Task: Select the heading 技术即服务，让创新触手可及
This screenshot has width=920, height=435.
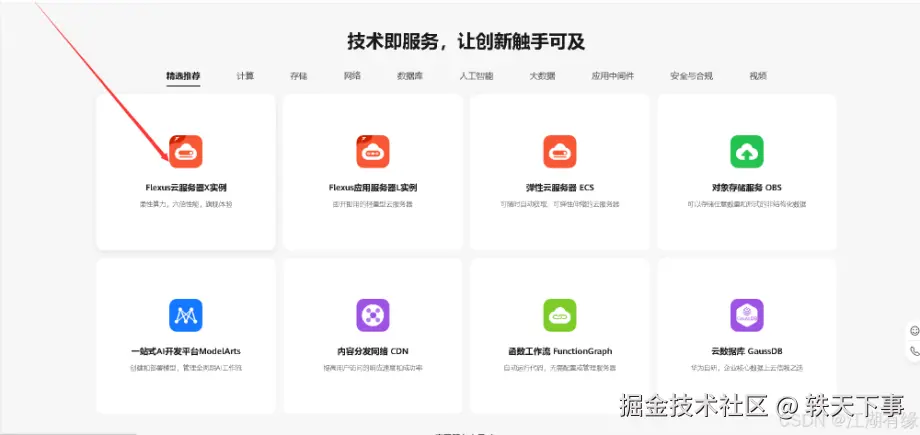Action: (466, 42)
